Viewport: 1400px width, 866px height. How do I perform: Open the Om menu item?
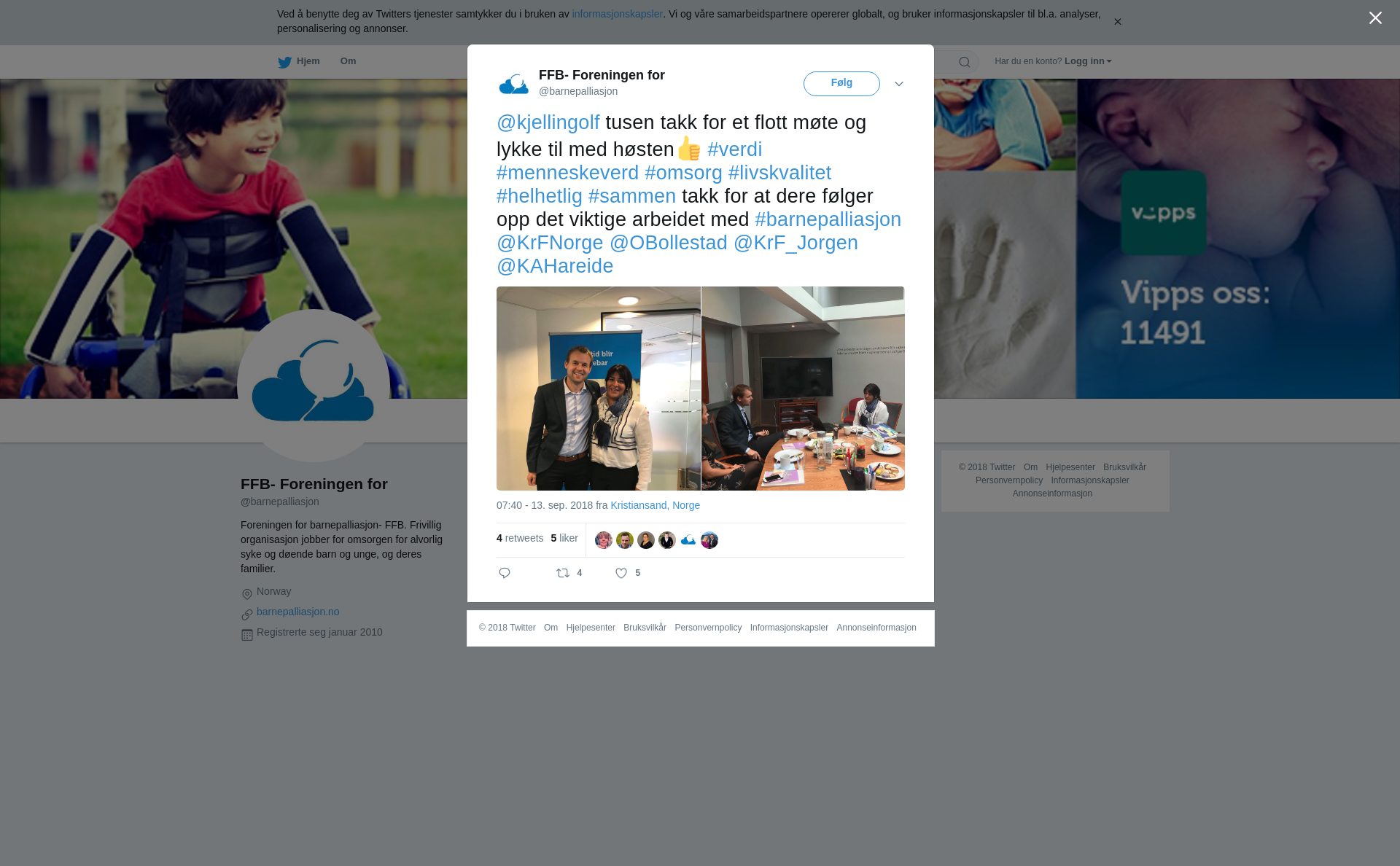tap(348, 61)
